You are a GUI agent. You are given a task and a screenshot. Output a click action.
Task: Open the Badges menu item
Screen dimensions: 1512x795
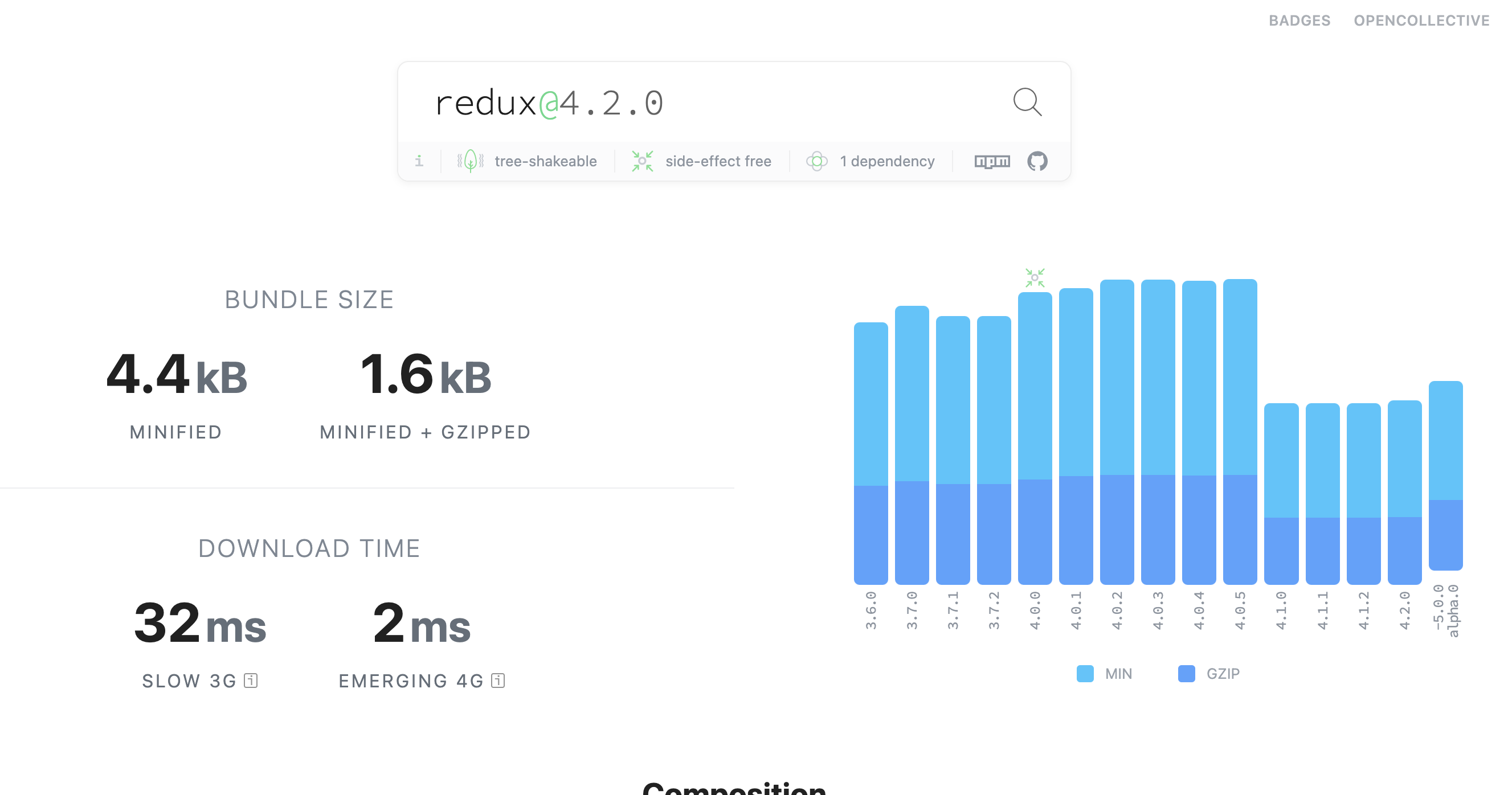tap(1299, 21)
